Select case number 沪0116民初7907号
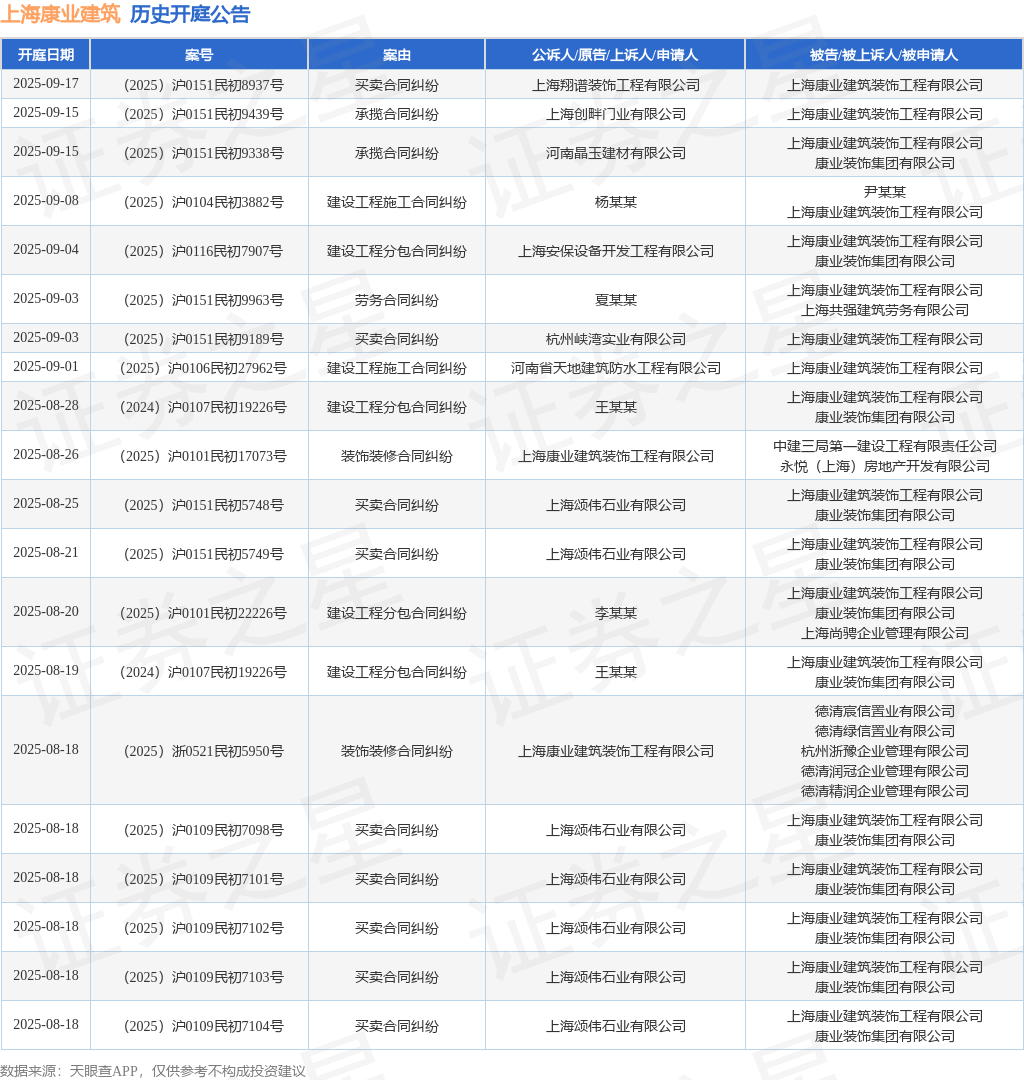 [x=204, y=251]
